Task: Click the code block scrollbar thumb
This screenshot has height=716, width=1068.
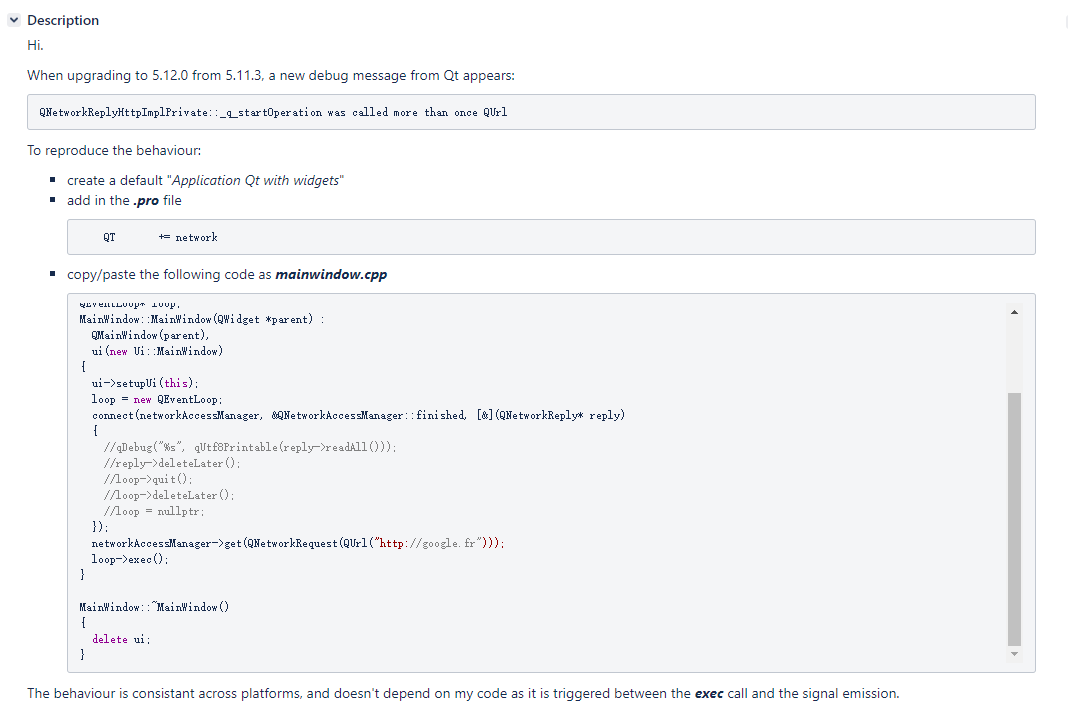Action: pyautogui.click(x=1014, y=518)
